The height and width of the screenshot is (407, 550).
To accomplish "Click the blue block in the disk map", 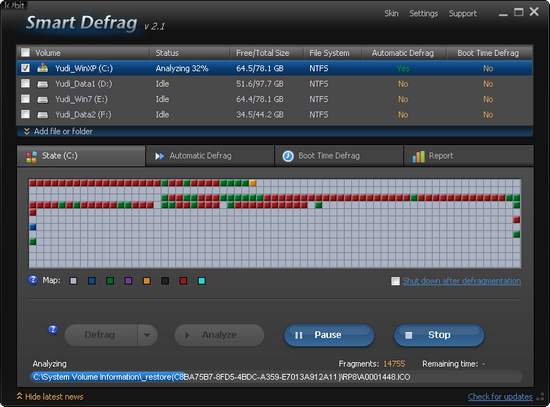I will [x=33, y=227].
